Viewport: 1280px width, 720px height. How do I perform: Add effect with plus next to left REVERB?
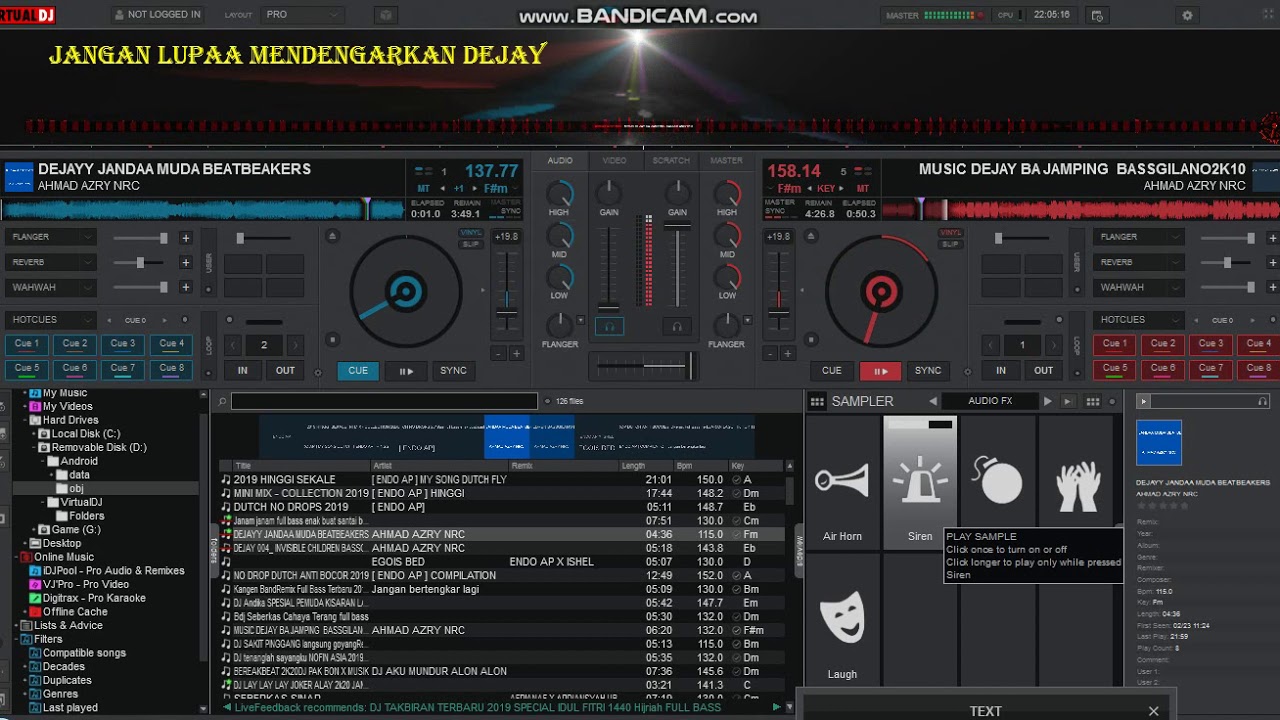coord(185,262)
